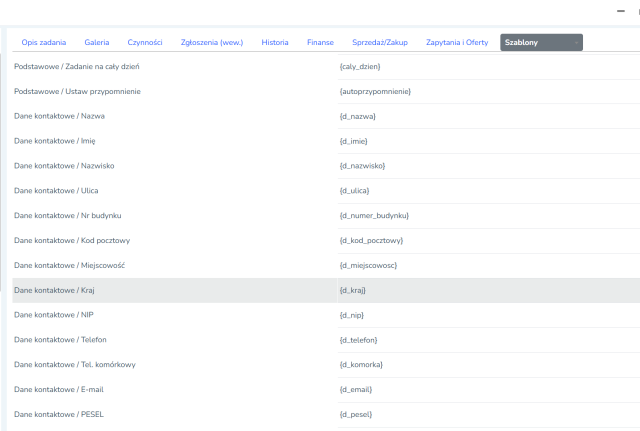Select Dane kontaktowe / Telefon row
The image size is (640, 431).
pos(326,340)
